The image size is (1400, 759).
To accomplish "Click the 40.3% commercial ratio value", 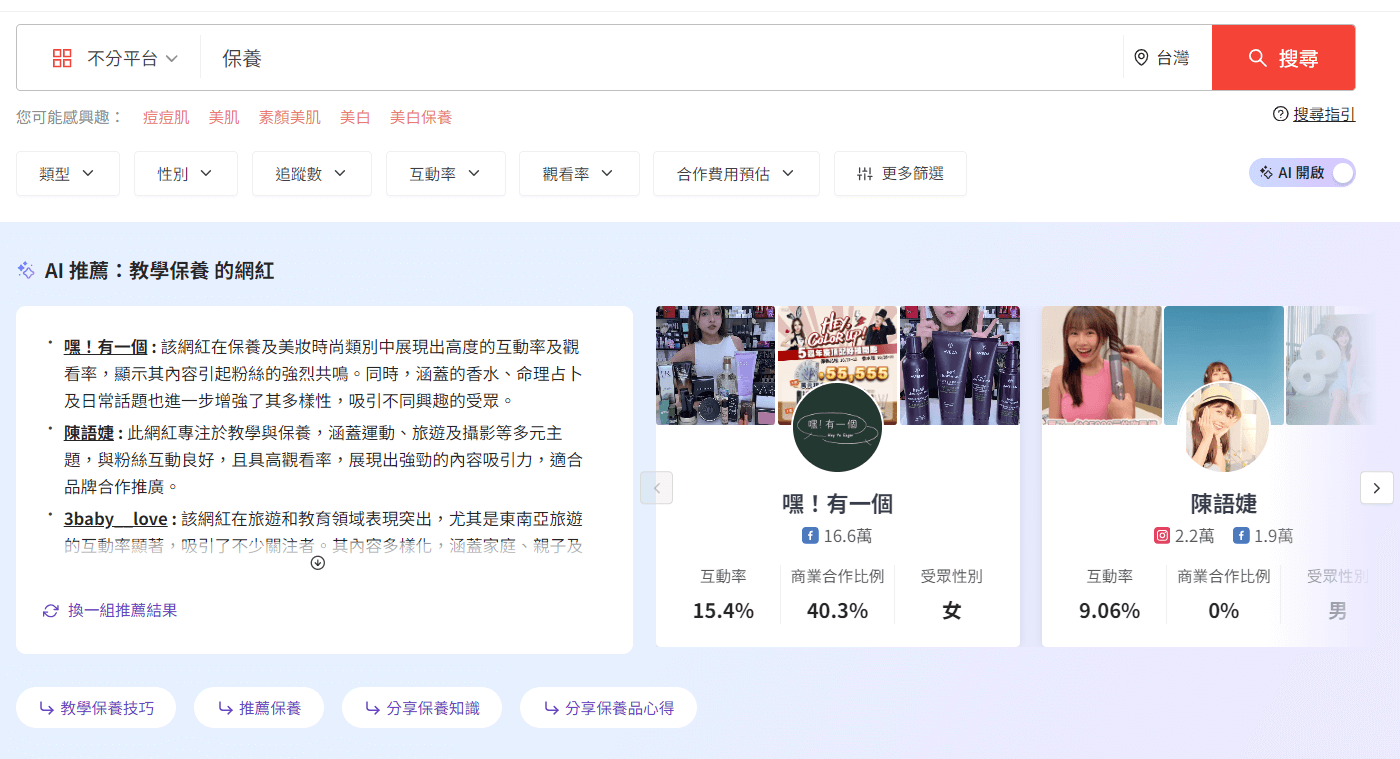I will 837,610.
